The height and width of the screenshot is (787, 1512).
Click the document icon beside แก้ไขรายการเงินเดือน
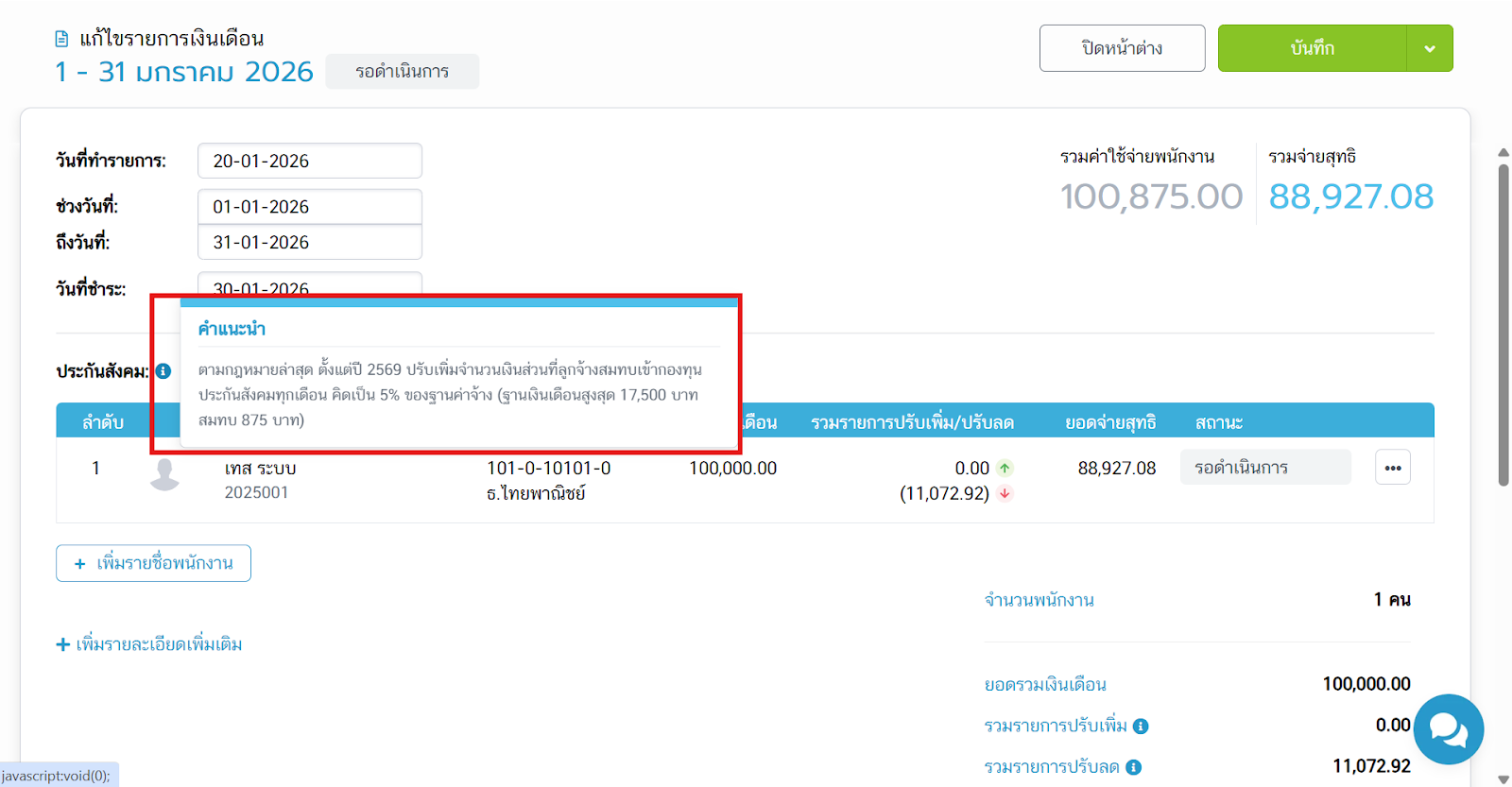click(x=61, y=39)
